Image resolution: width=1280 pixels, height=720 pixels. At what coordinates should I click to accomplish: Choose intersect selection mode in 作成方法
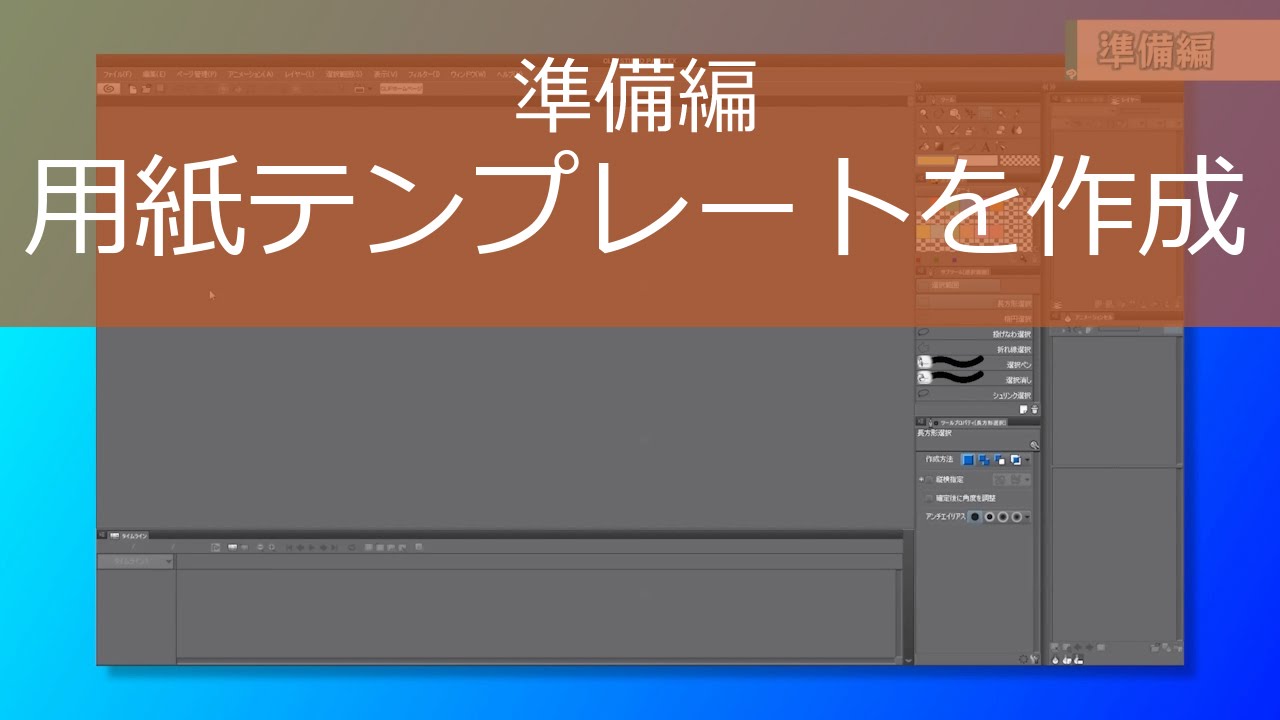coord(1015,460)
